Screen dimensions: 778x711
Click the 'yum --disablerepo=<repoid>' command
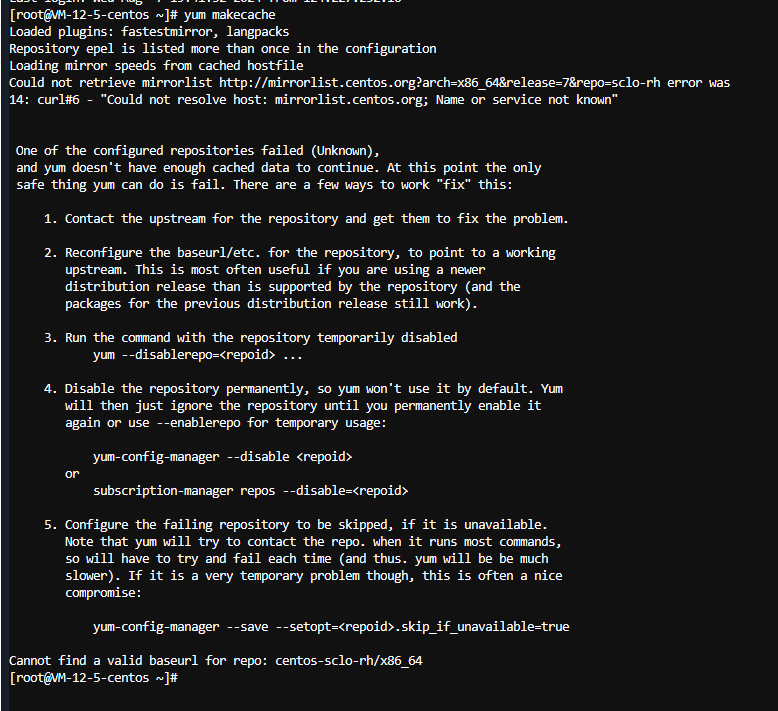click(x=197, y=355)
